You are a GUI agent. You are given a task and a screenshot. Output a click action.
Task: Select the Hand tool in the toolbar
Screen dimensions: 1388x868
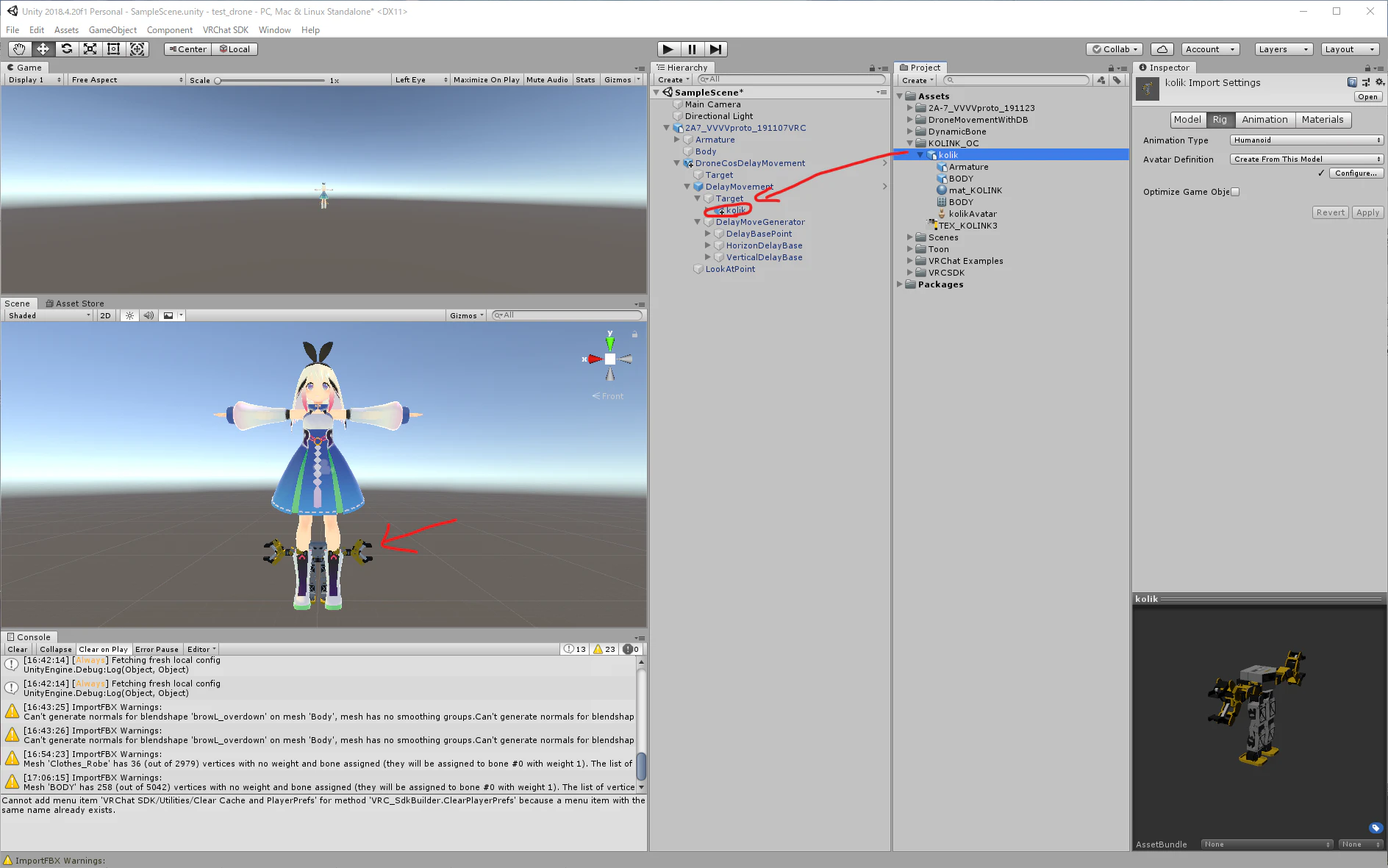pyautogui.click(x=19, y=49)
